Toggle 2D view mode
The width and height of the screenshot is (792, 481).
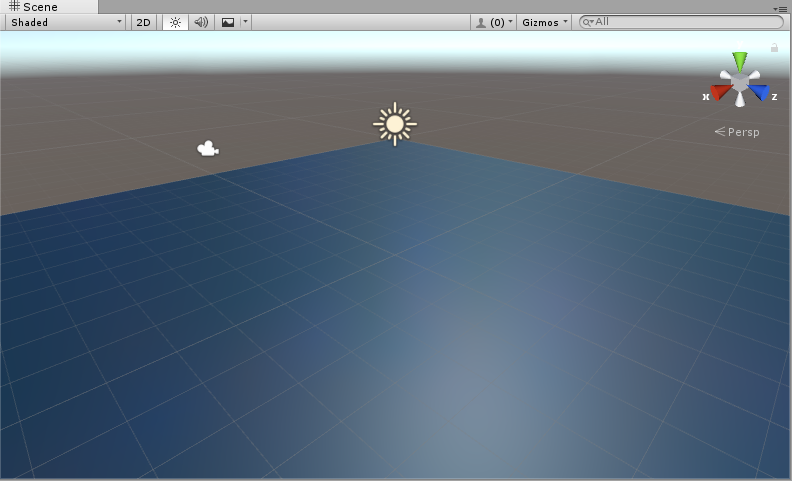coord(143,22)
